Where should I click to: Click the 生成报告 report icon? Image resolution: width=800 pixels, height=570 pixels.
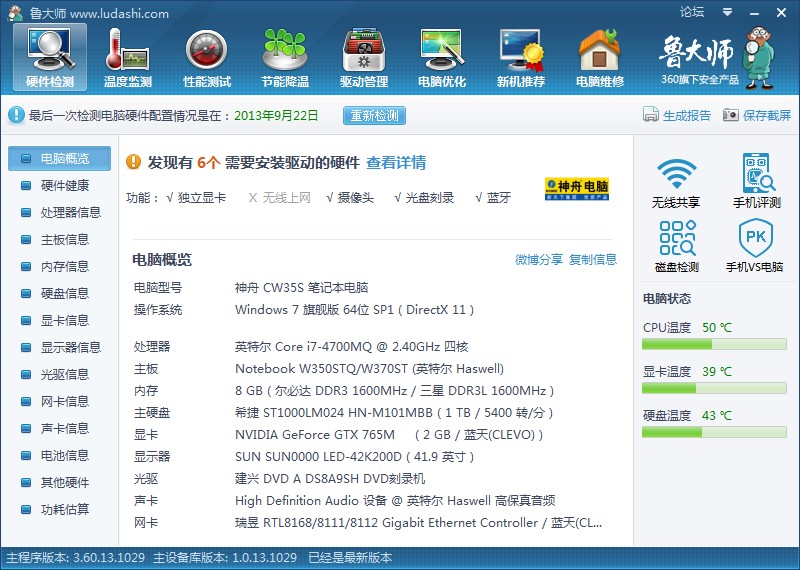click(x=651, y=115)
